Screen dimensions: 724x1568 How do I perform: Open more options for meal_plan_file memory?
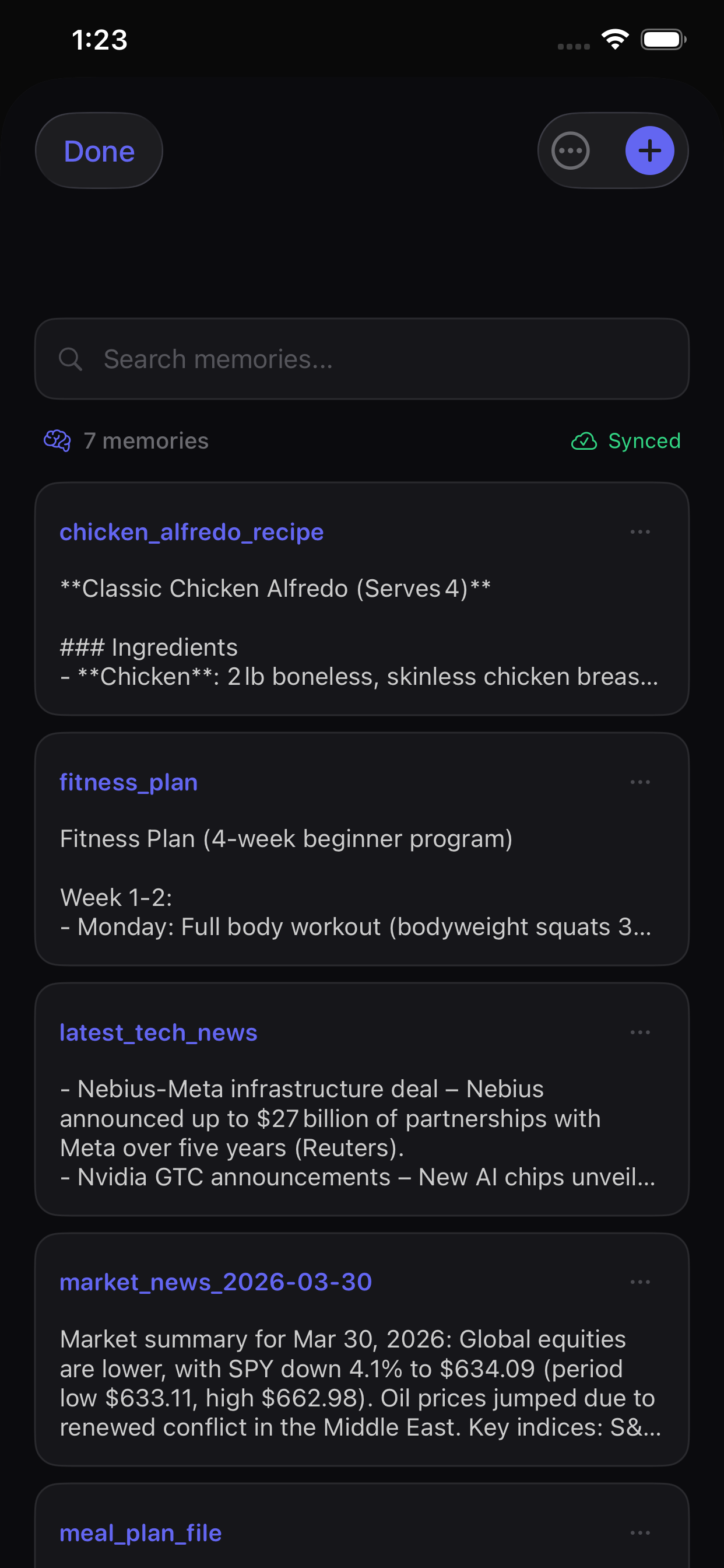[x=639, y=1532]
